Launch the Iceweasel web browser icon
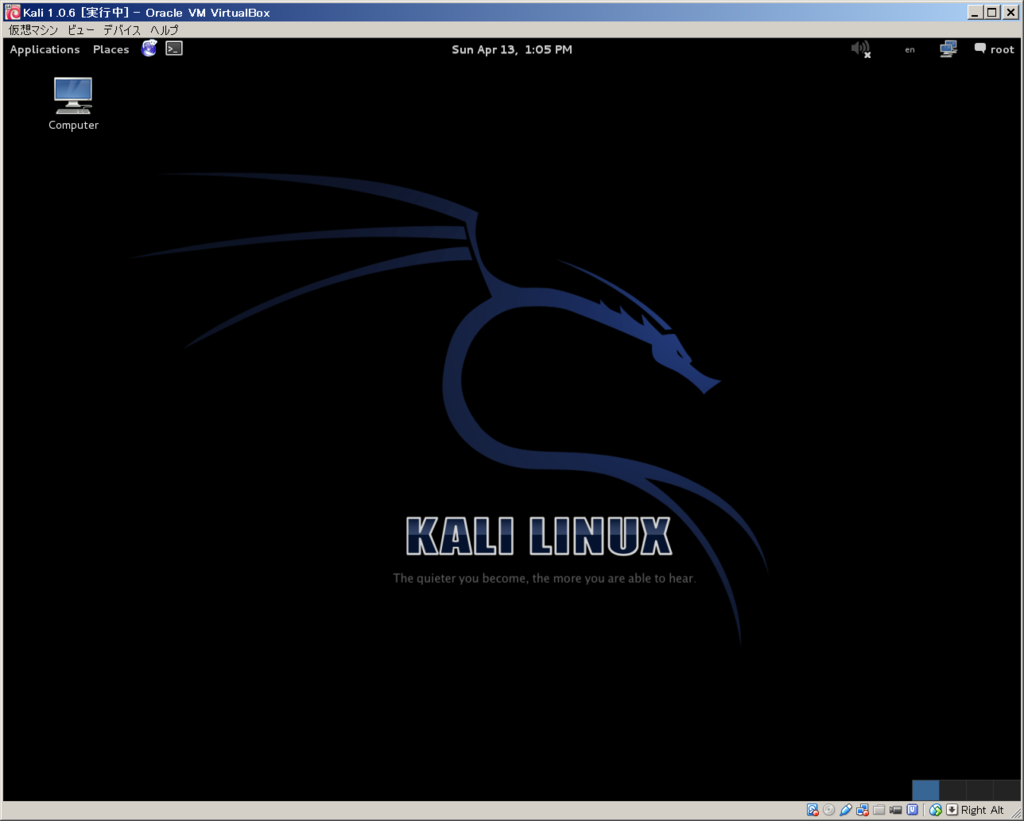 pos(149,48)
